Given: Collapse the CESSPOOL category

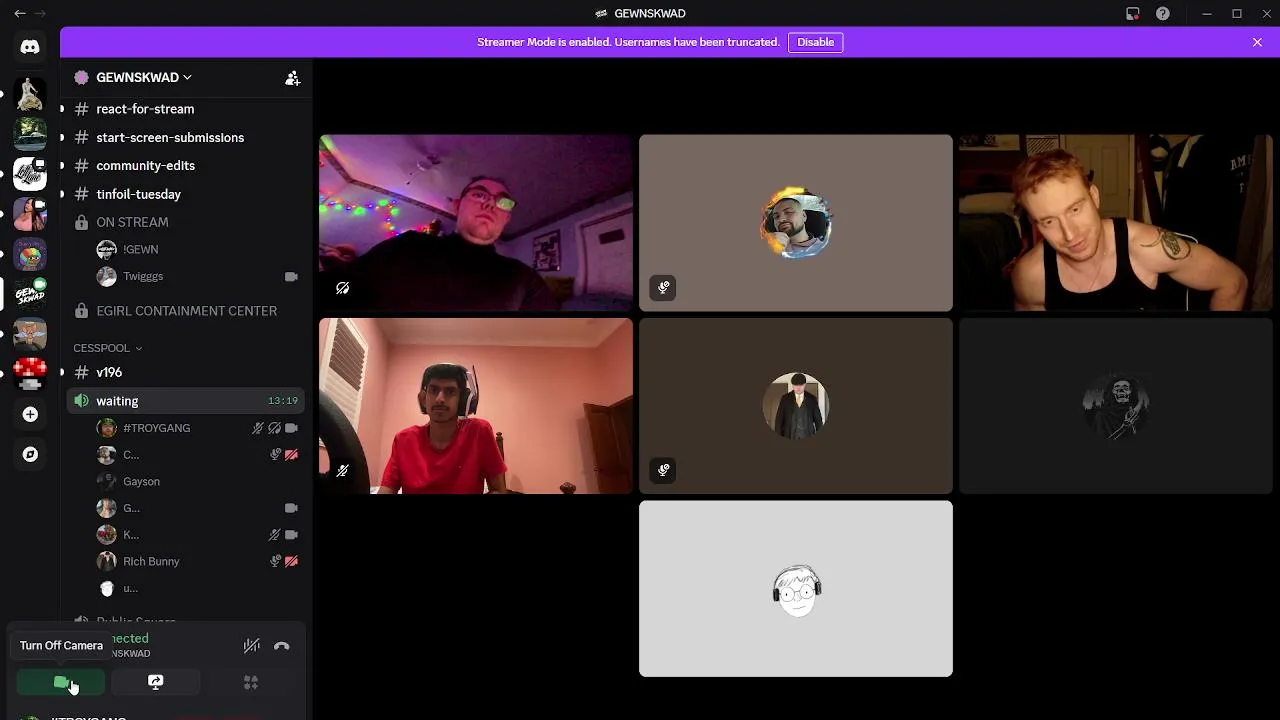Looking at the screenshot, I should 107,348.
